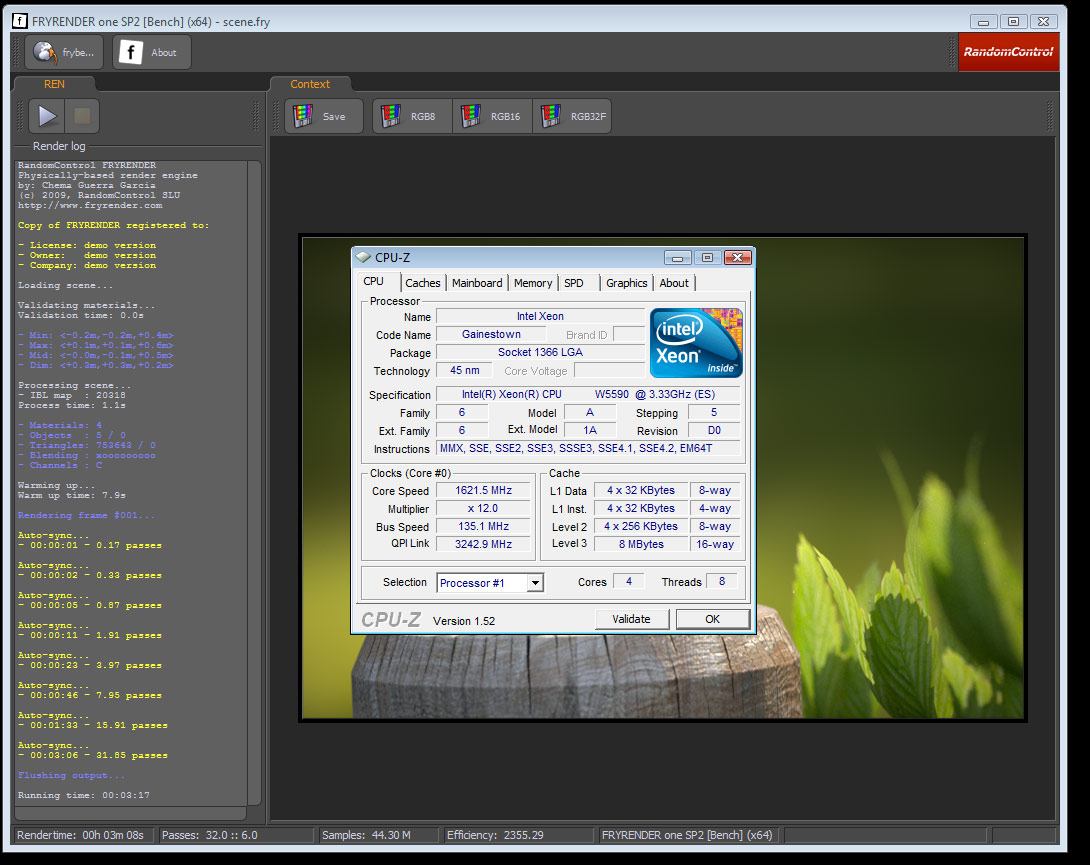Viewport: 1090px width, 865px height.
Task: Click the frybench penguin icon button
Action: point(64,52)
